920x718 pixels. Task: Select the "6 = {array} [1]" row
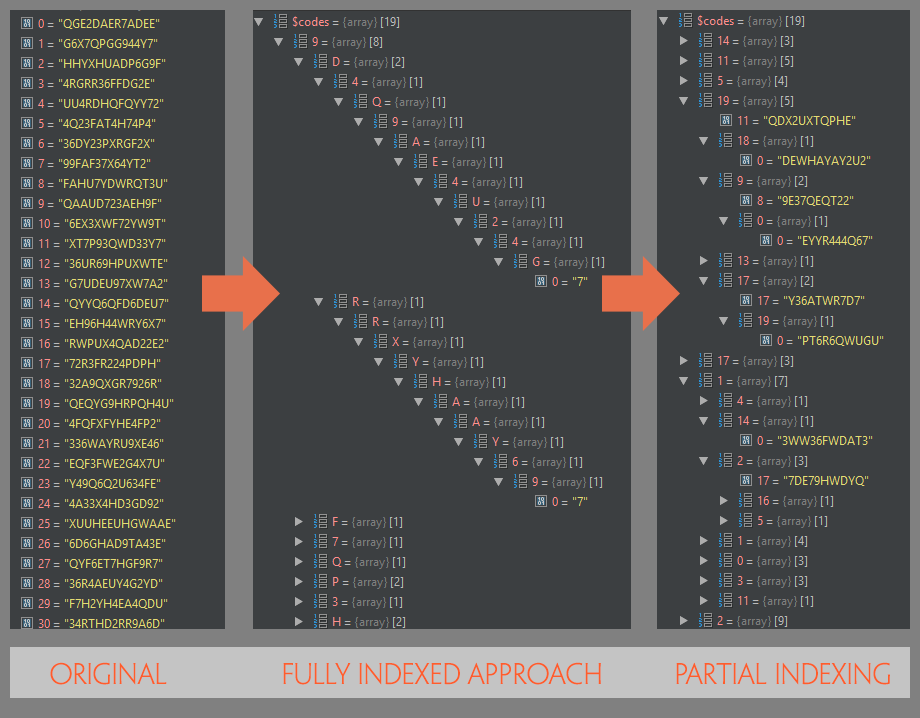[442, 462]
